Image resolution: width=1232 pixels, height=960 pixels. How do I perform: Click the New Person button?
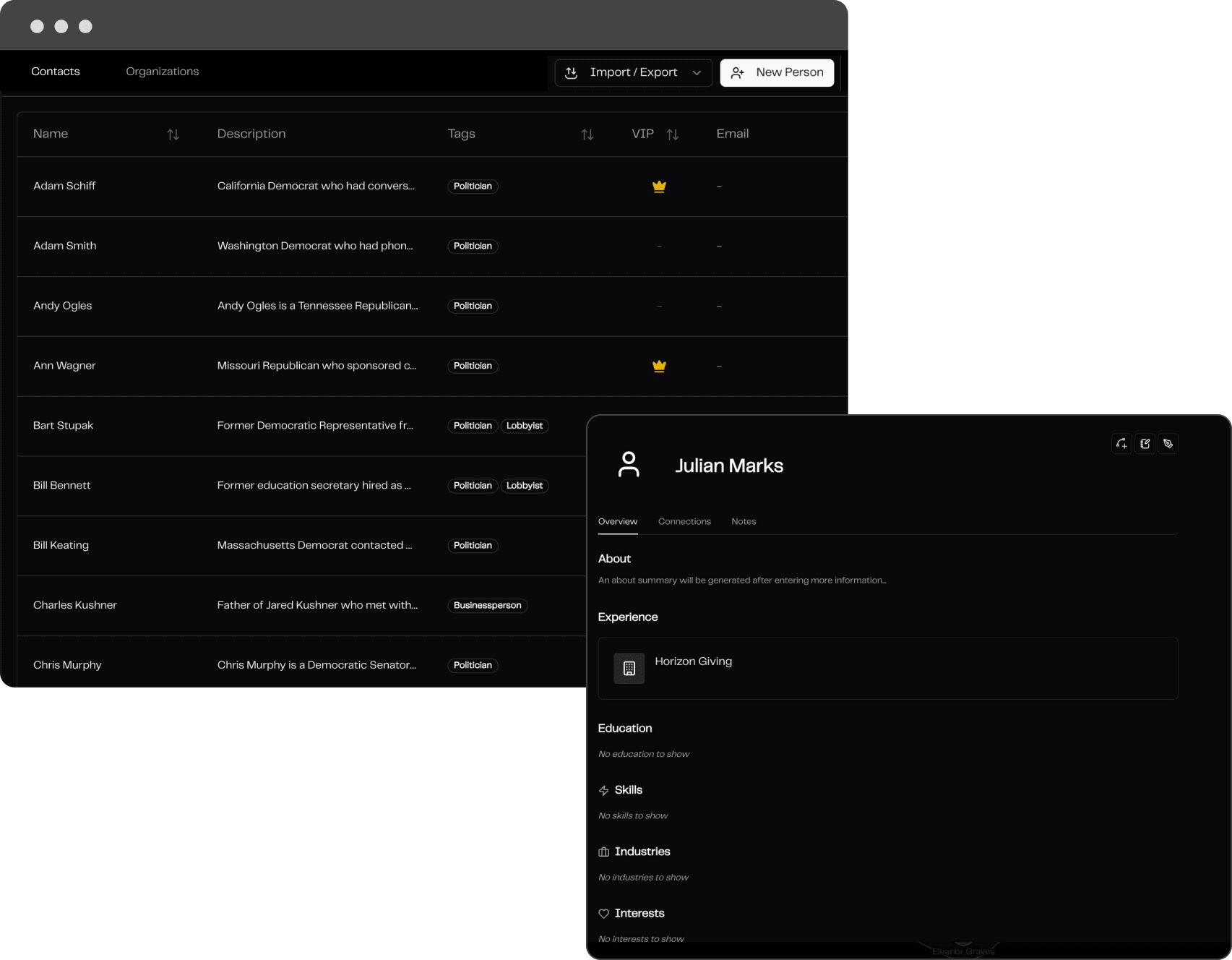click(x=777, y=72)
